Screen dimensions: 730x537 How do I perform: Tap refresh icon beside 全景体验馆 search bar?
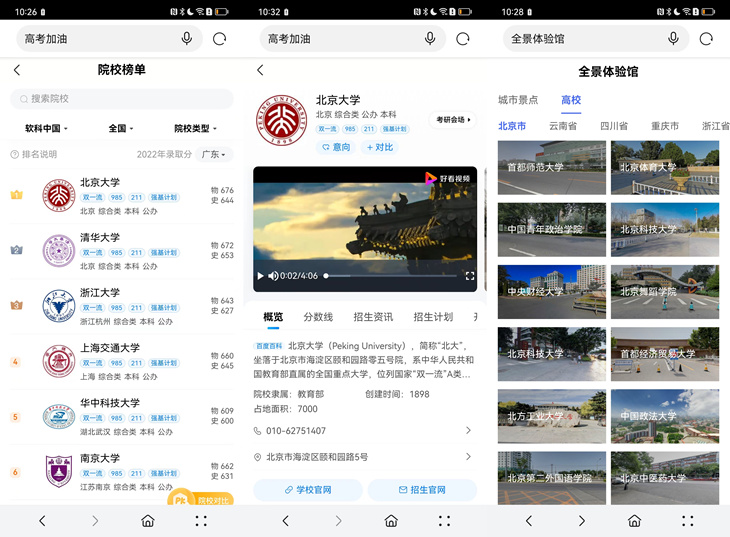(706, 39)
